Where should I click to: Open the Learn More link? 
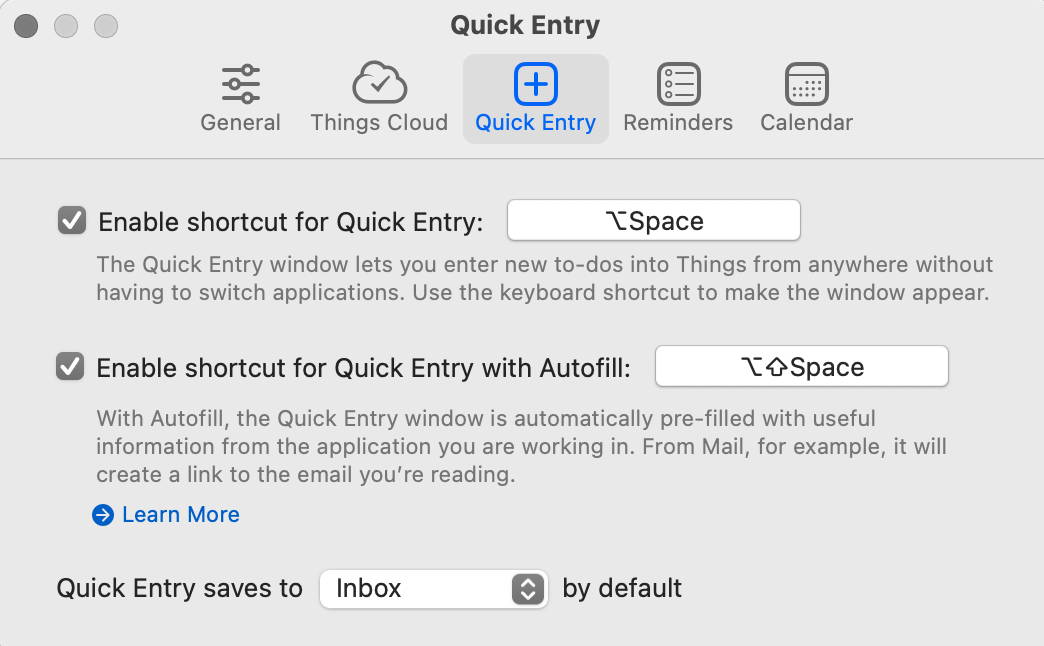coord(180,515)
